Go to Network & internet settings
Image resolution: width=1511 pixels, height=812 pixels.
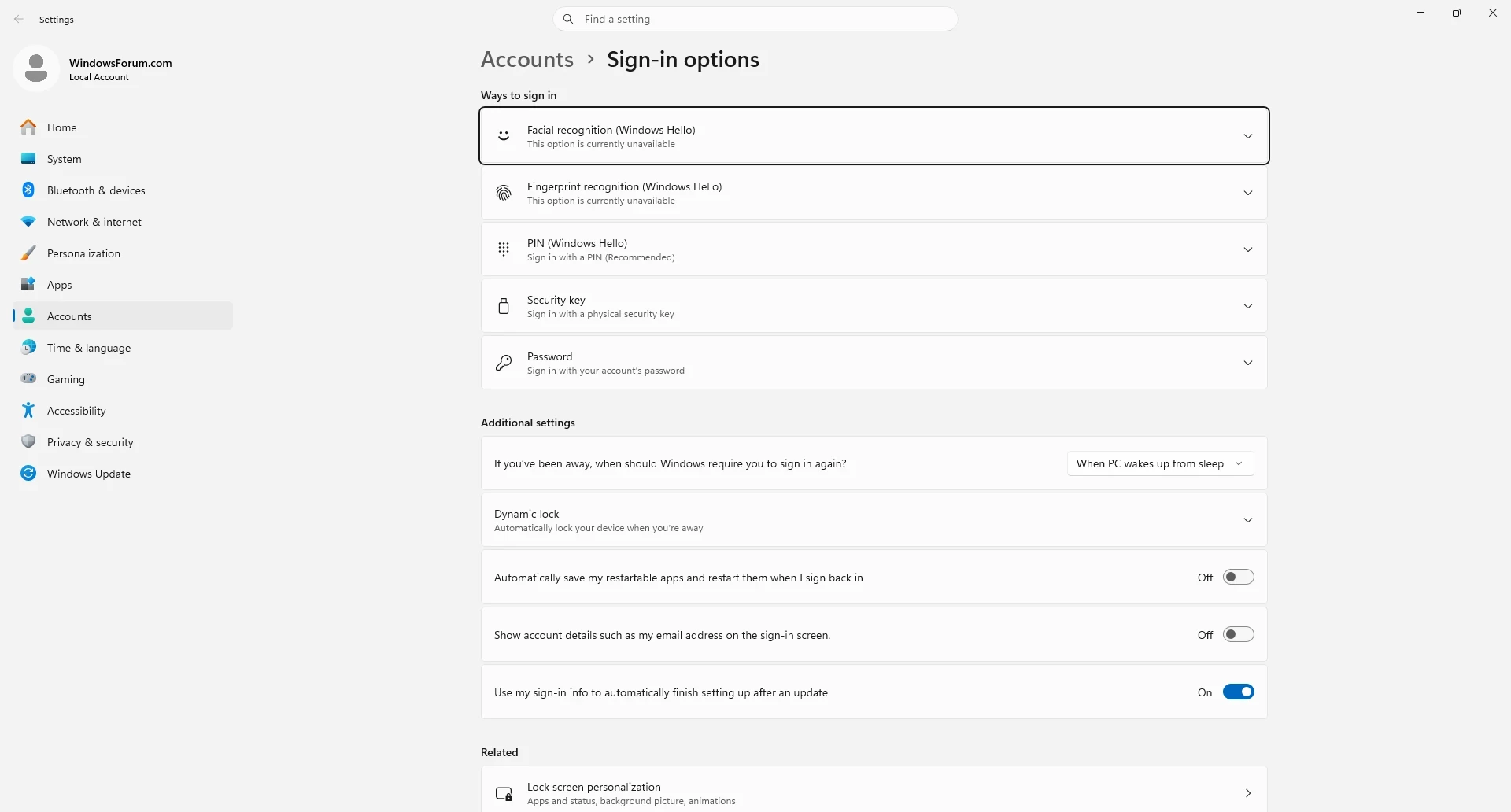[x=123, y=222]
